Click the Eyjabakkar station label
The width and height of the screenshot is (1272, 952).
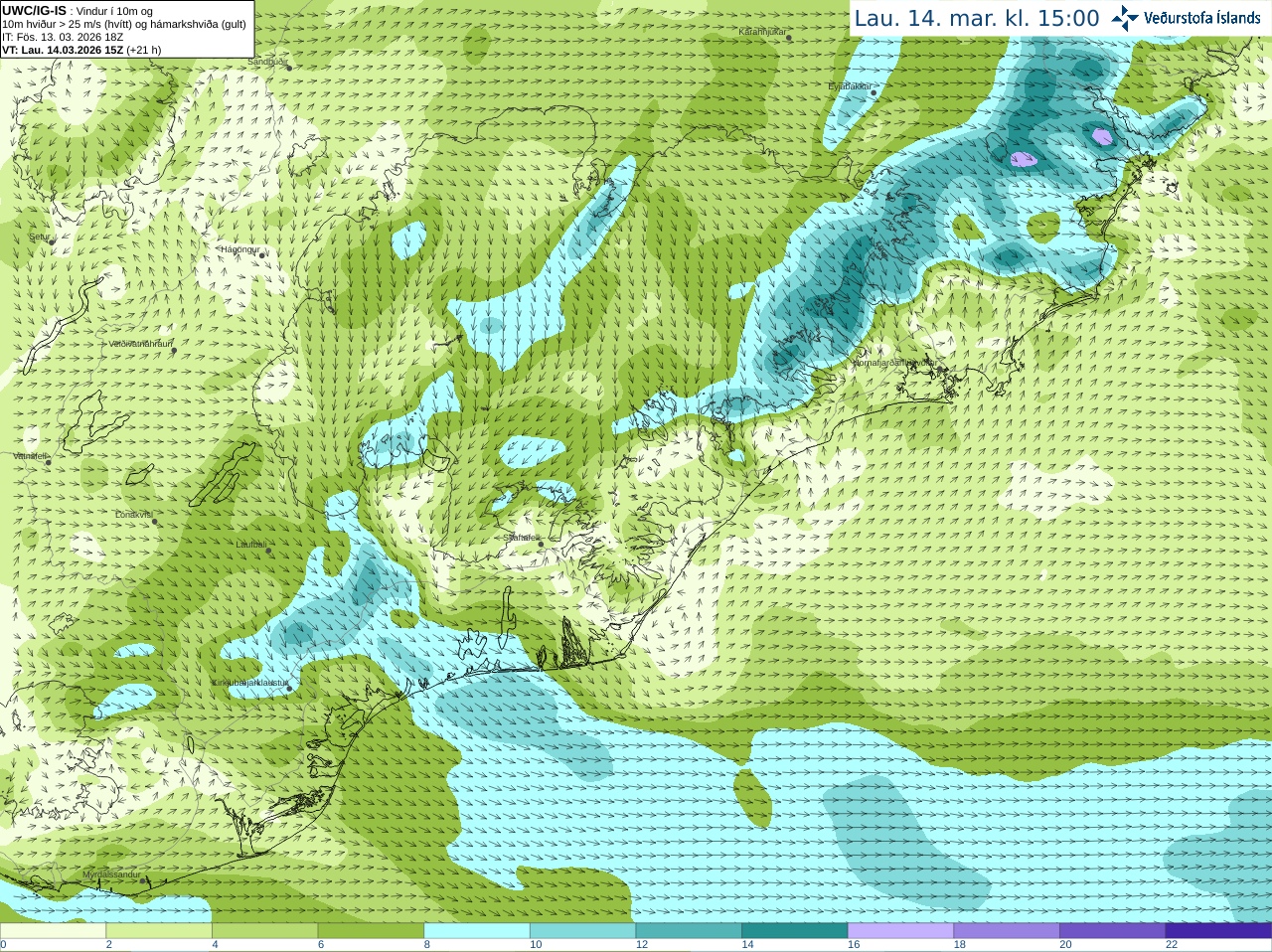pyautogui.click(x=850, y=86)
